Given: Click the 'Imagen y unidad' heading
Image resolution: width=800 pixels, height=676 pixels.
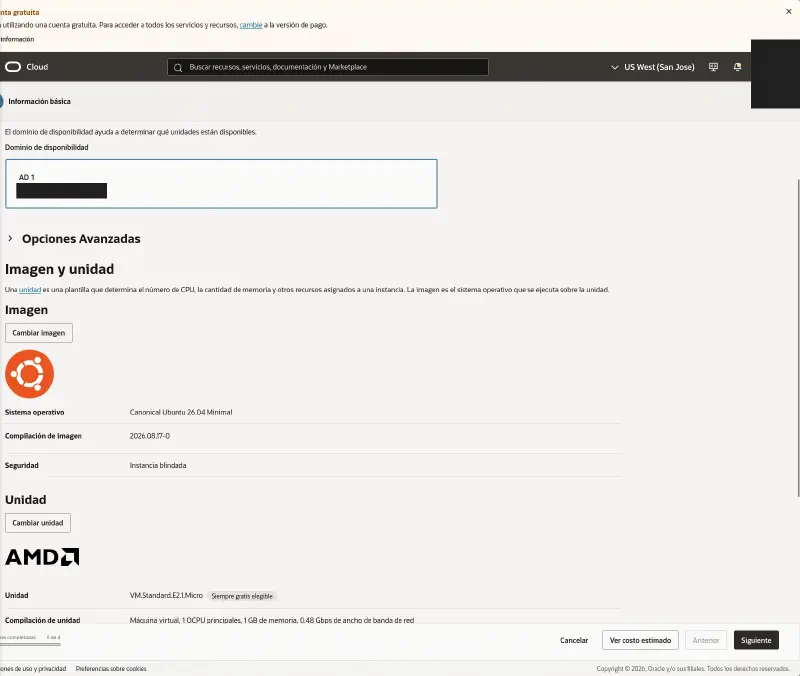Looking at the screenshot, I should click(x=59, y=269).
